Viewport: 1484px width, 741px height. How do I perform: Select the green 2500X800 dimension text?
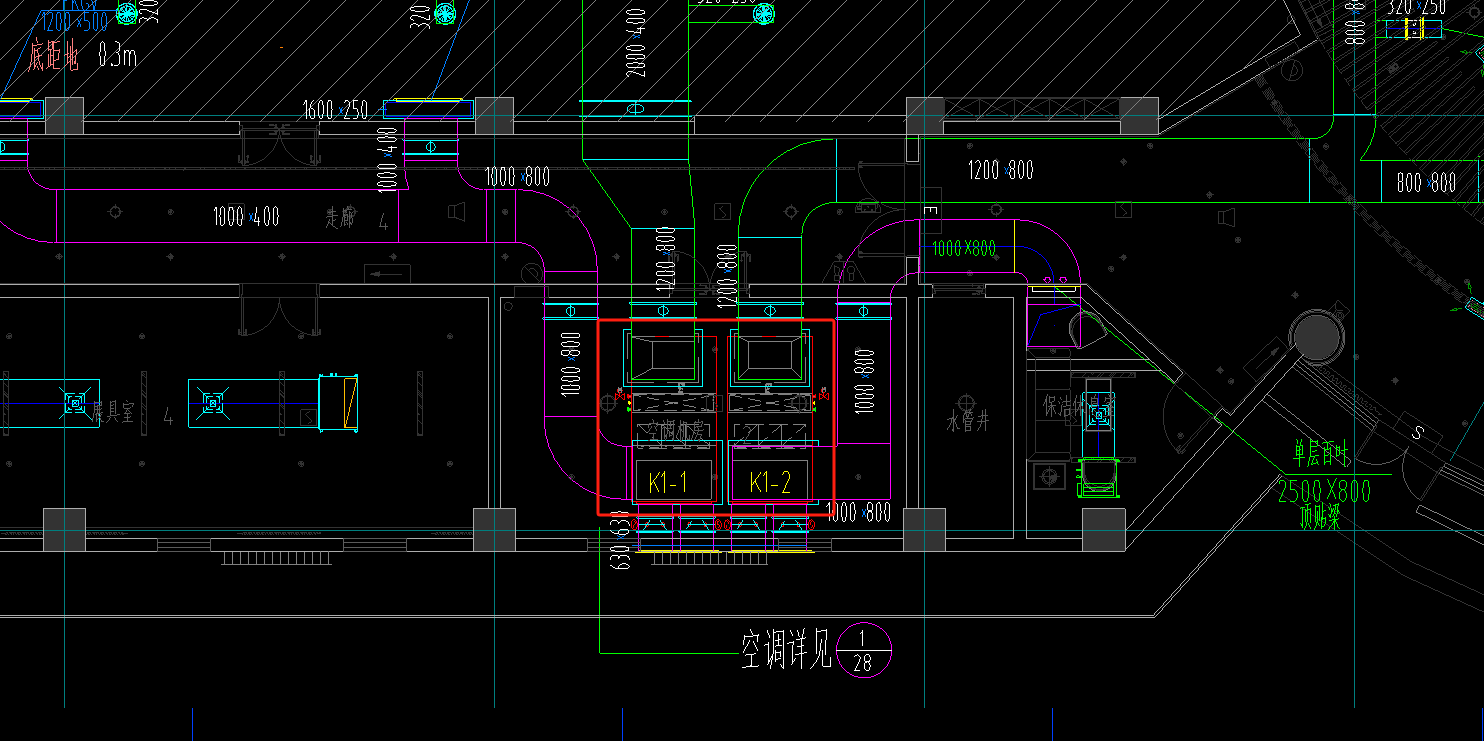point(1325,491)
